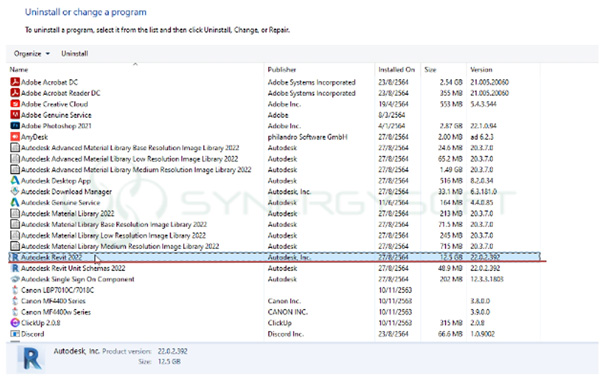Click the Autodesk Desktop App icon
600x378 pixels.
[x=15, y=181]
